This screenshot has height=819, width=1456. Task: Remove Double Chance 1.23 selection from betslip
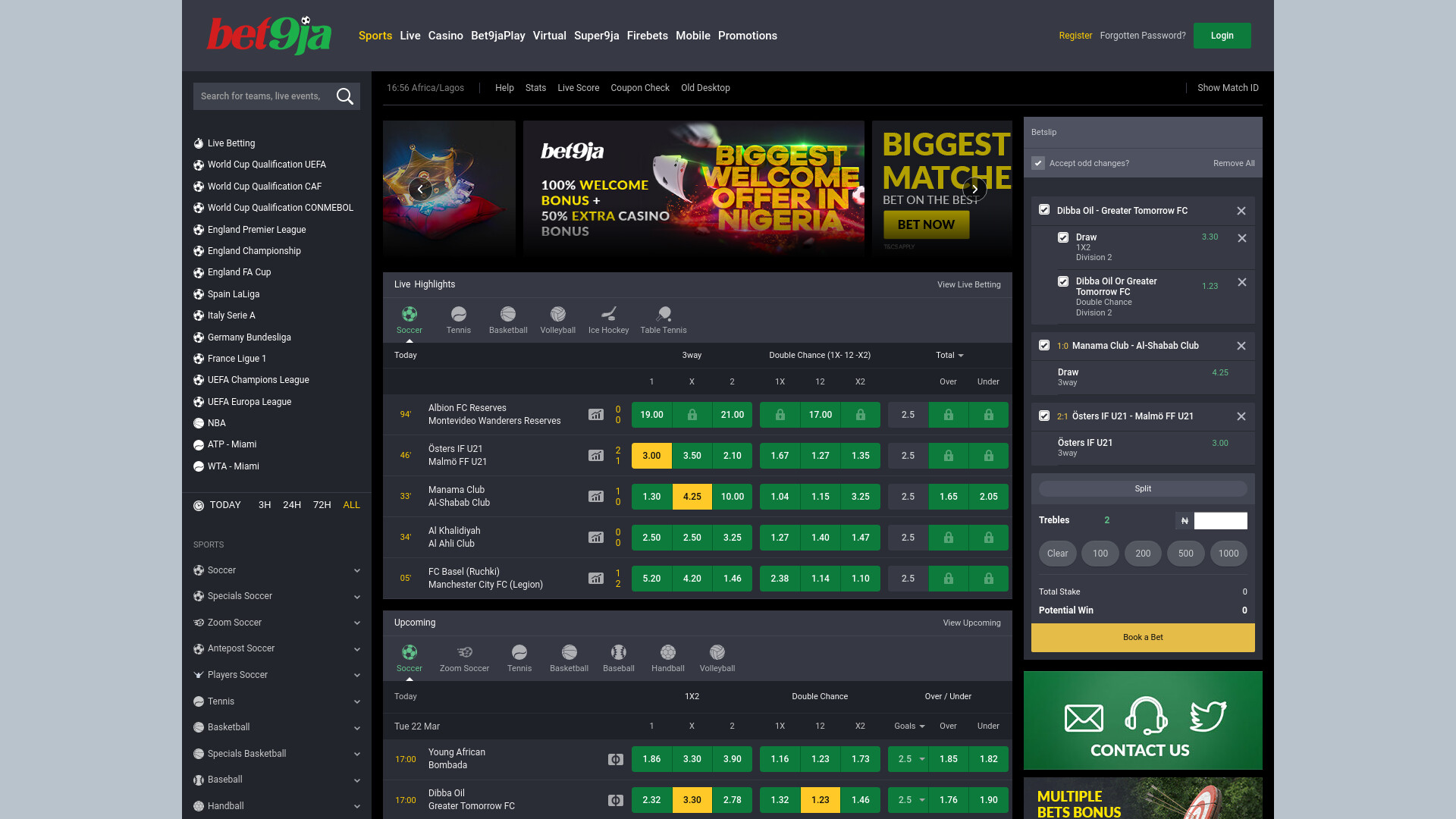click(1242, 282)
